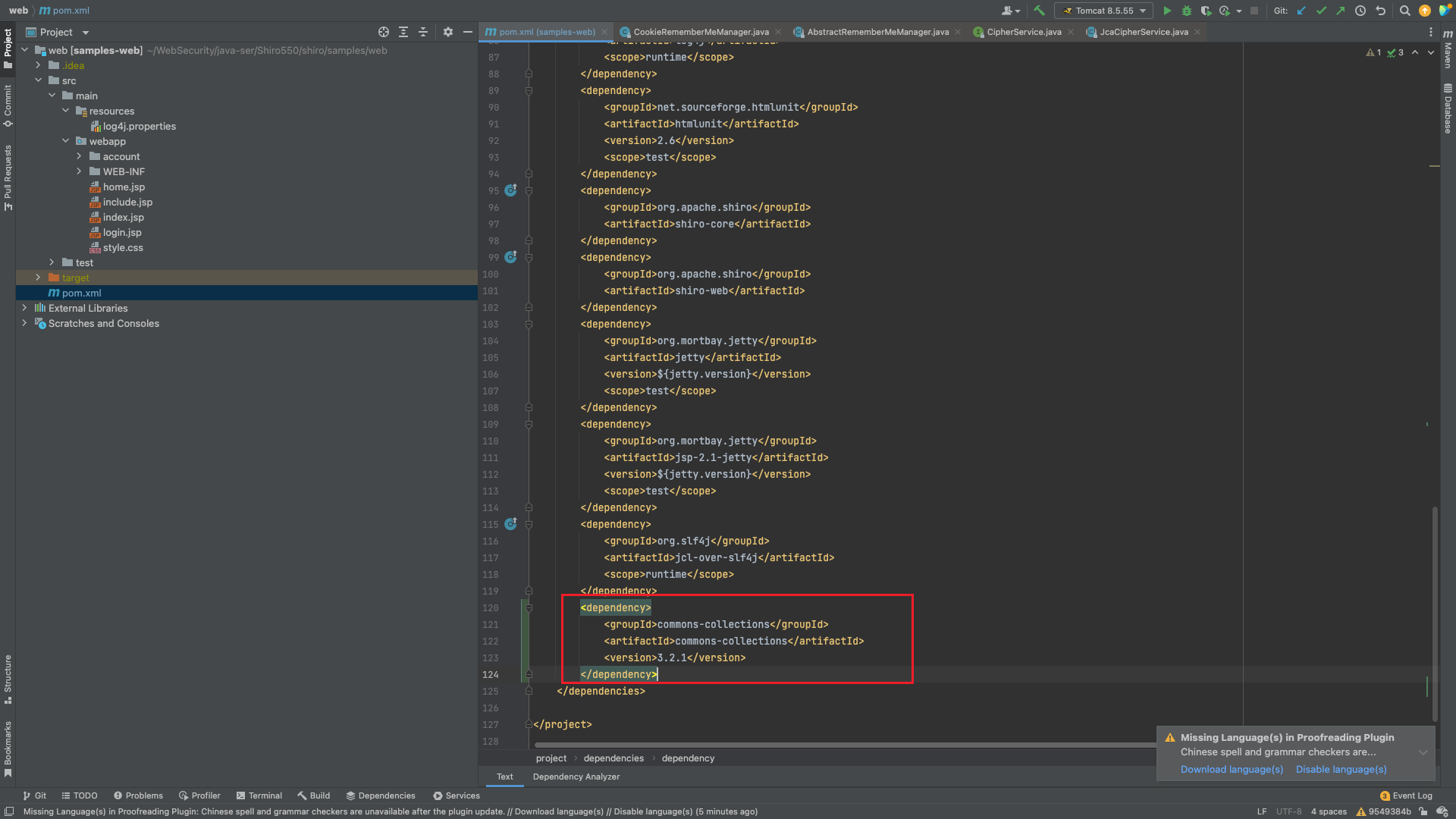The width and height of the screenshot is (1456, 819).
Task: Toggle the Project tool window button
Action: point(8,48)
